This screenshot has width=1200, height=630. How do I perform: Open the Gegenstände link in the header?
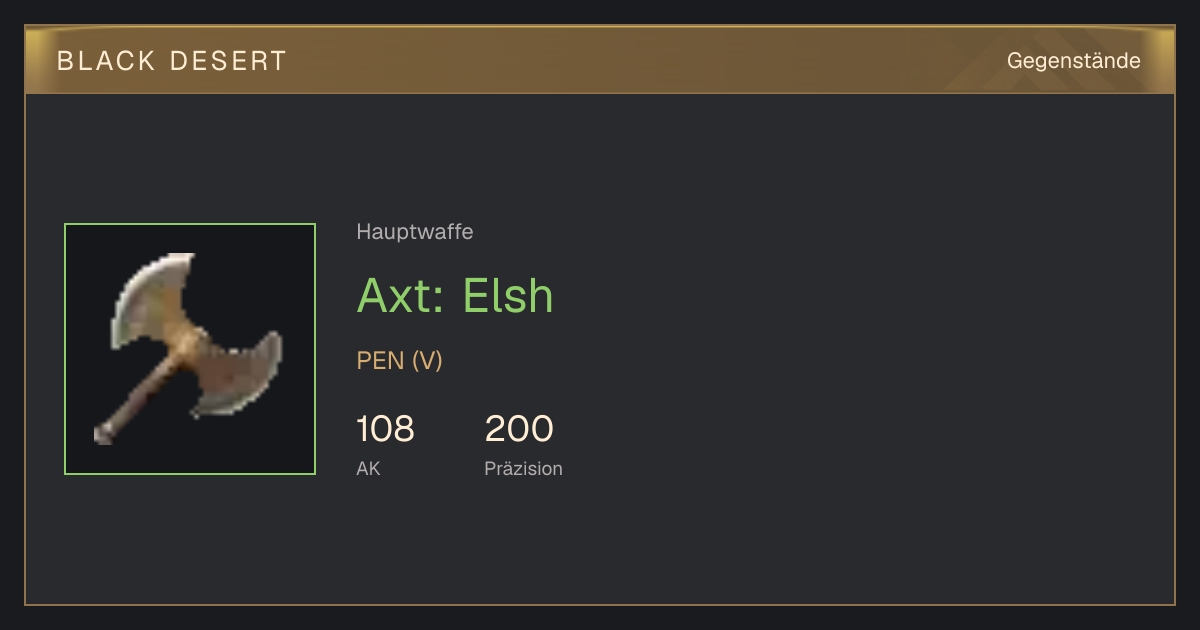pyautogui.click(x=1073, y=60)
